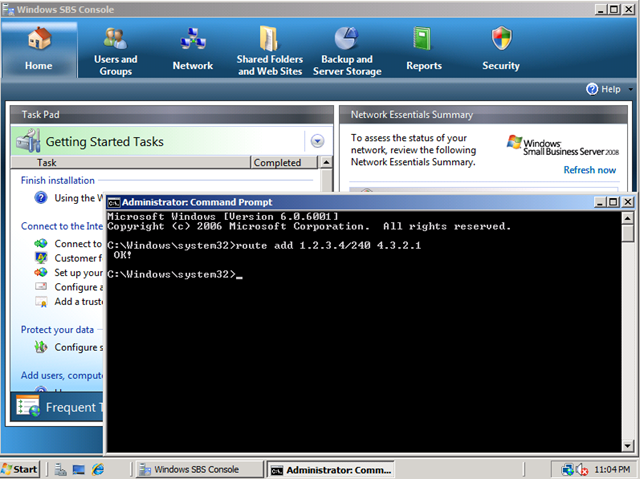Click the Getting Started Tasks toolbox icon

coord(28,141)
